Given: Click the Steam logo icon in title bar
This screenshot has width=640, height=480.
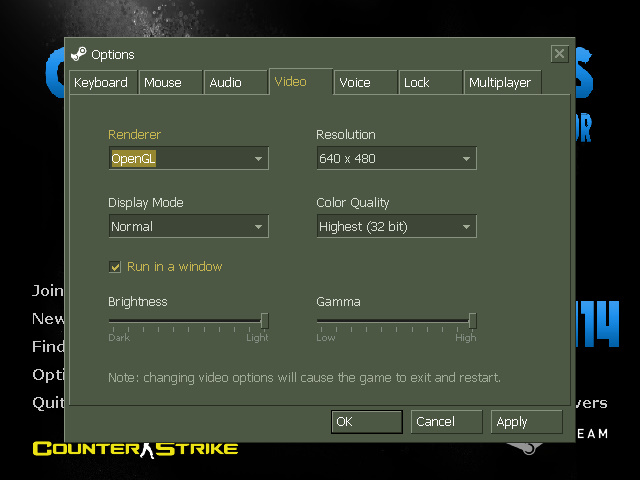Looking at the screenshot, I should (x=79, y=54).
